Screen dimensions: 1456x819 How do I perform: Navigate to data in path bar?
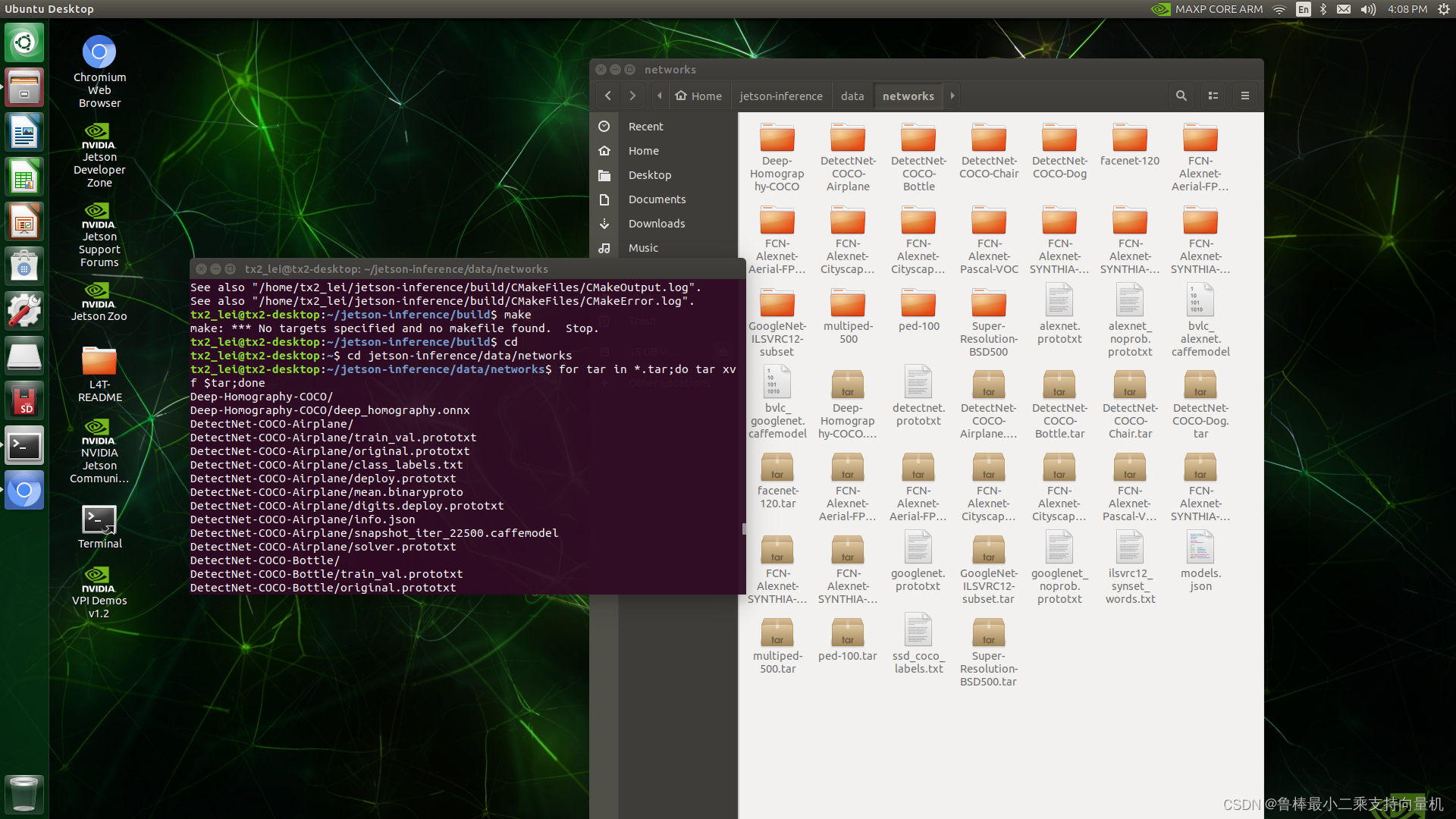(852, 96)
